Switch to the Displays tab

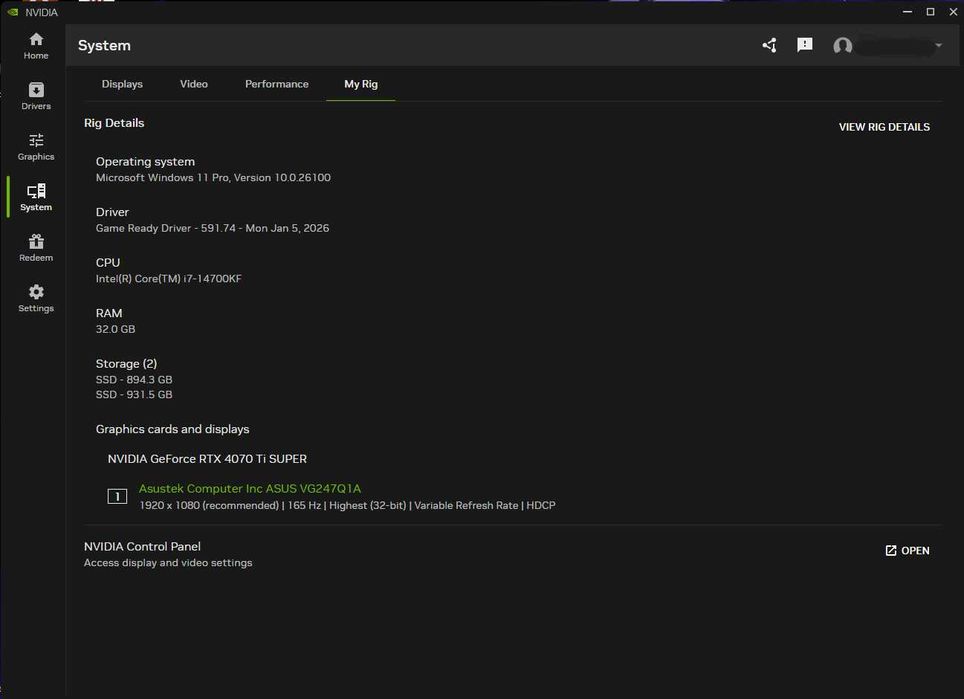[x=122, y=84]
